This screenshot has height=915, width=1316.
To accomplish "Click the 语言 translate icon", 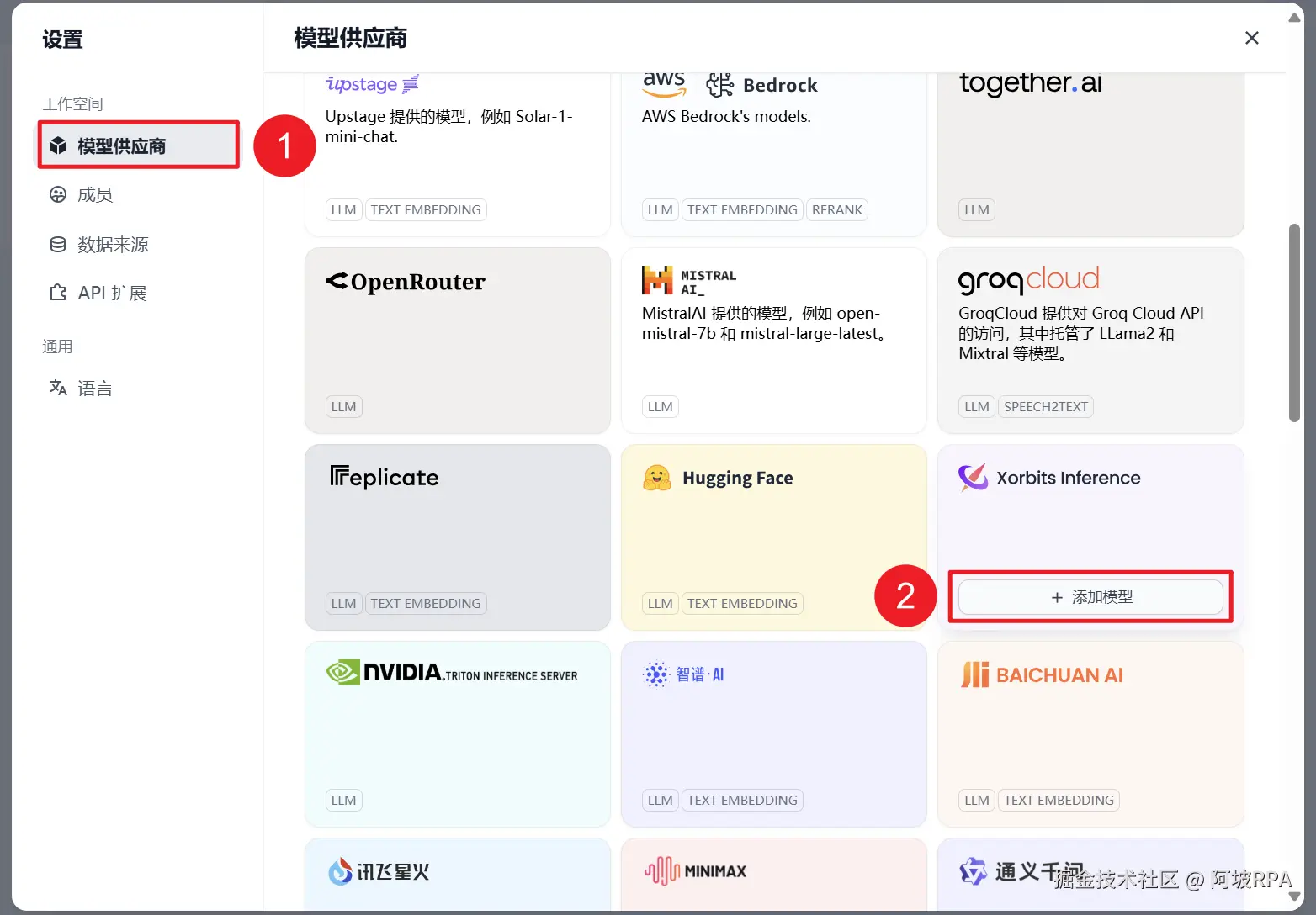I will [58, 388].
